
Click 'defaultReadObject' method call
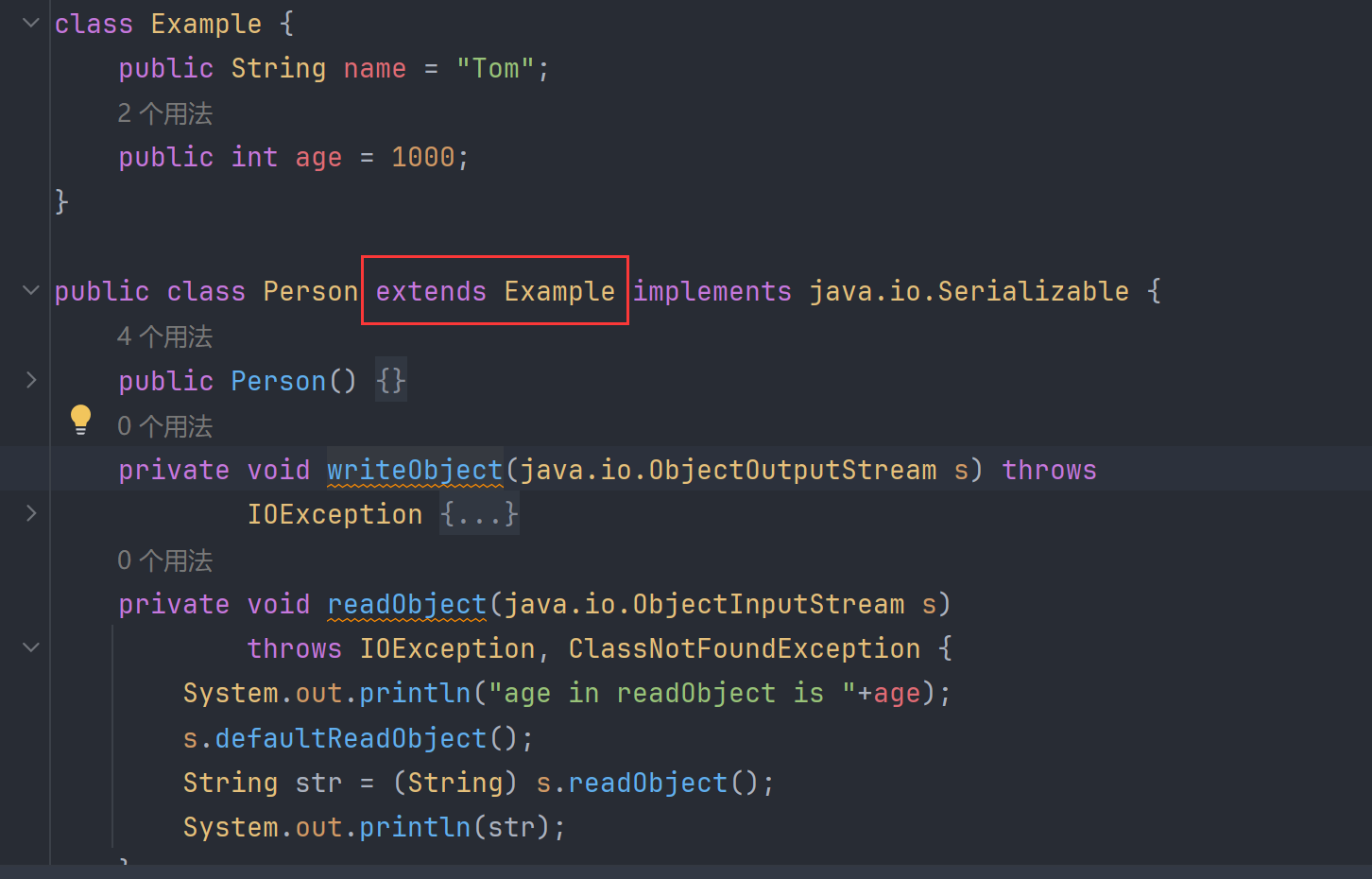351,738
